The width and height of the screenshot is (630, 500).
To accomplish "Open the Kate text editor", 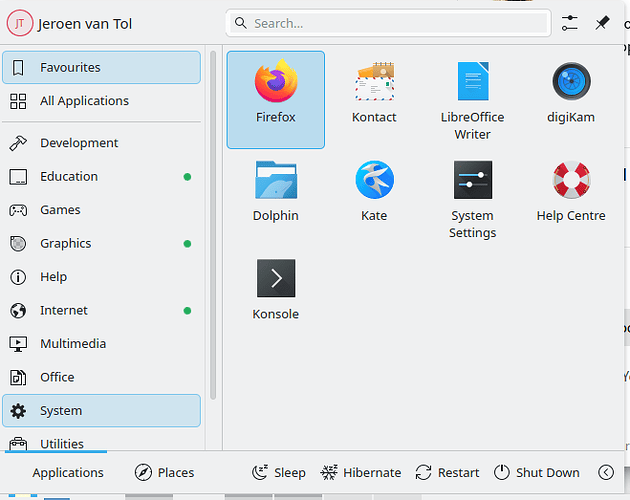I will [x=374, y=195].
